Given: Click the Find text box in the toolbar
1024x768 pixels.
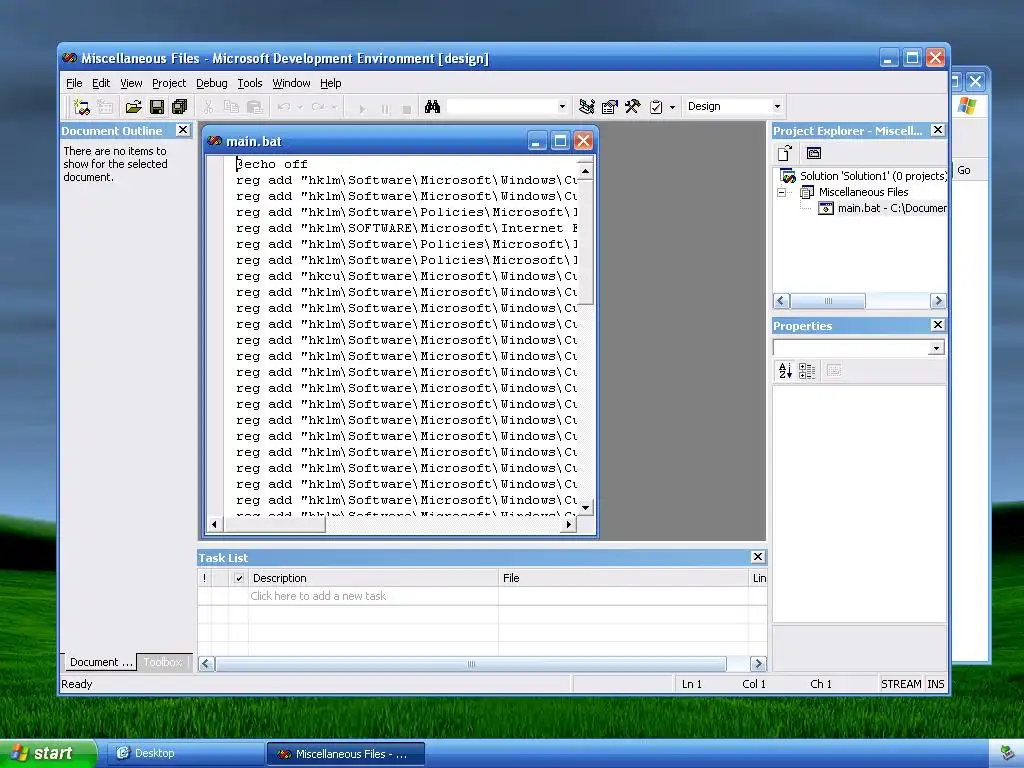Looking at the screenshot, I should pos(501,106).
